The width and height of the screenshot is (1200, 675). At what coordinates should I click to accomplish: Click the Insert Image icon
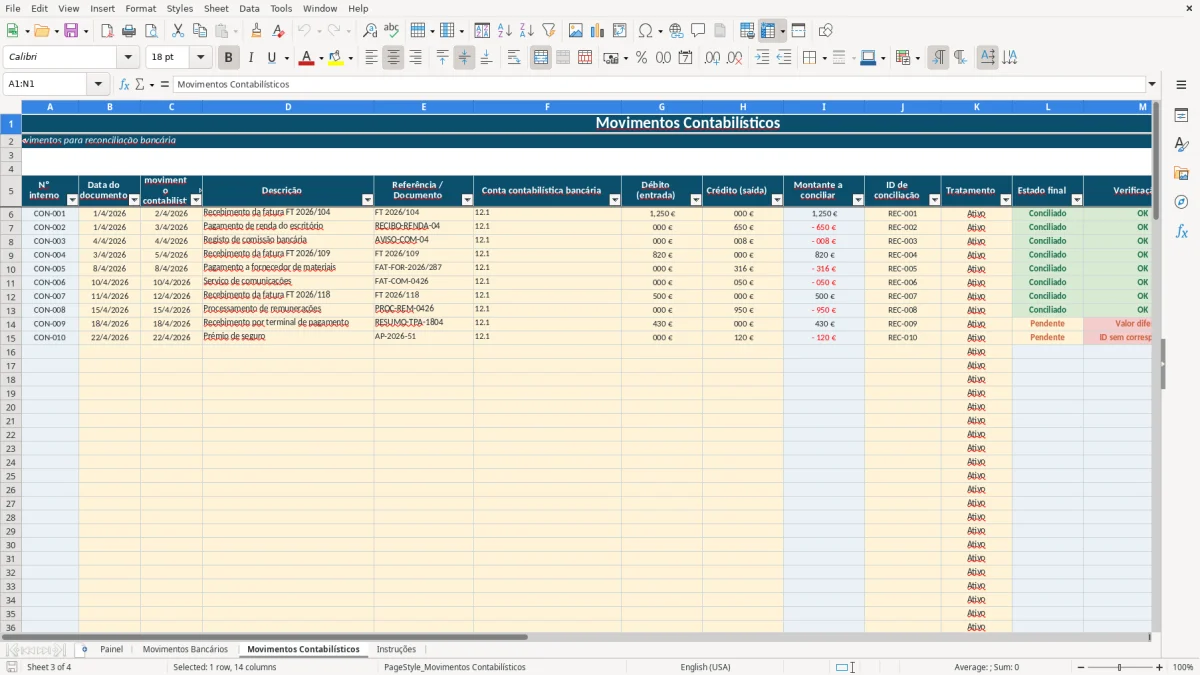(576, 31)
